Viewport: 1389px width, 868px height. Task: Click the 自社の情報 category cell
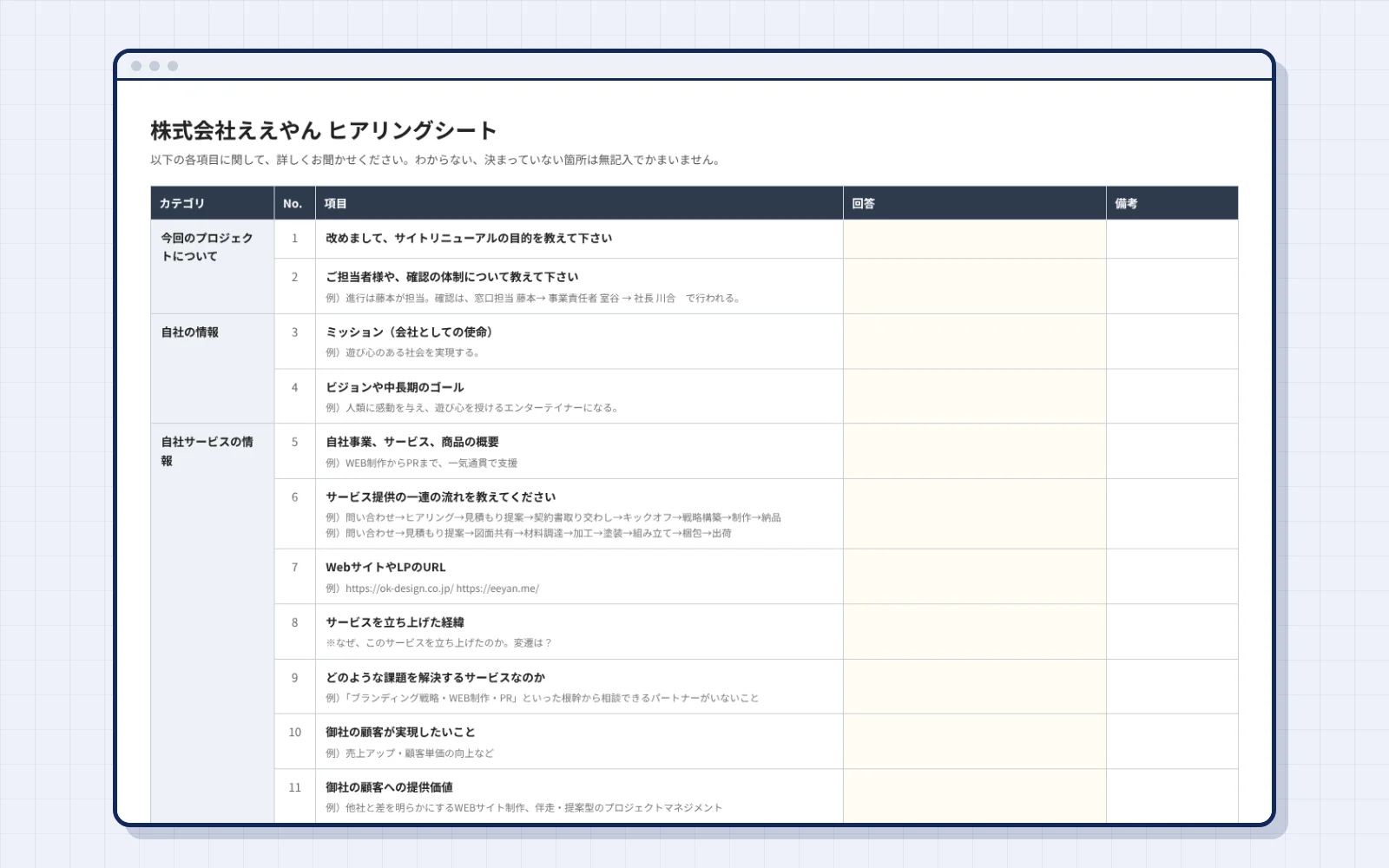[x=213, y=369]
